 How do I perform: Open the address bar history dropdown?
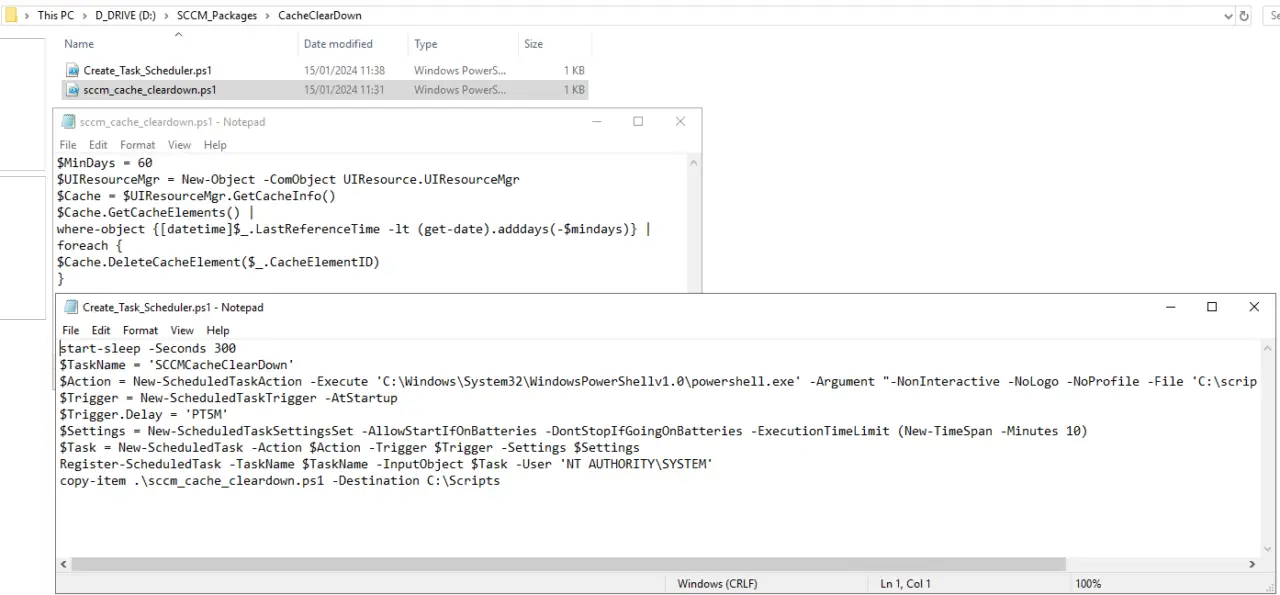tap(1227, 15)
